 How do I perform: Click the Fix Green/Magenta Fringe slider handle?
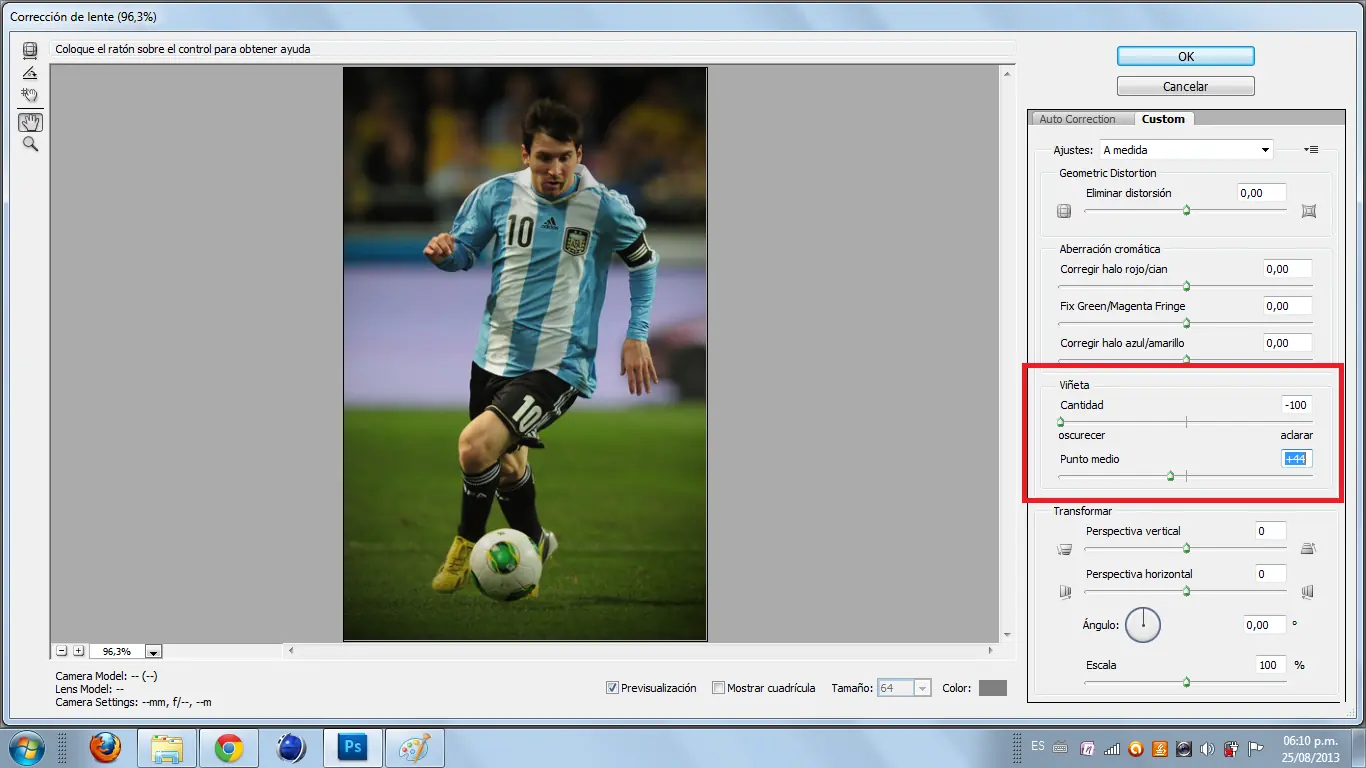1186,323
